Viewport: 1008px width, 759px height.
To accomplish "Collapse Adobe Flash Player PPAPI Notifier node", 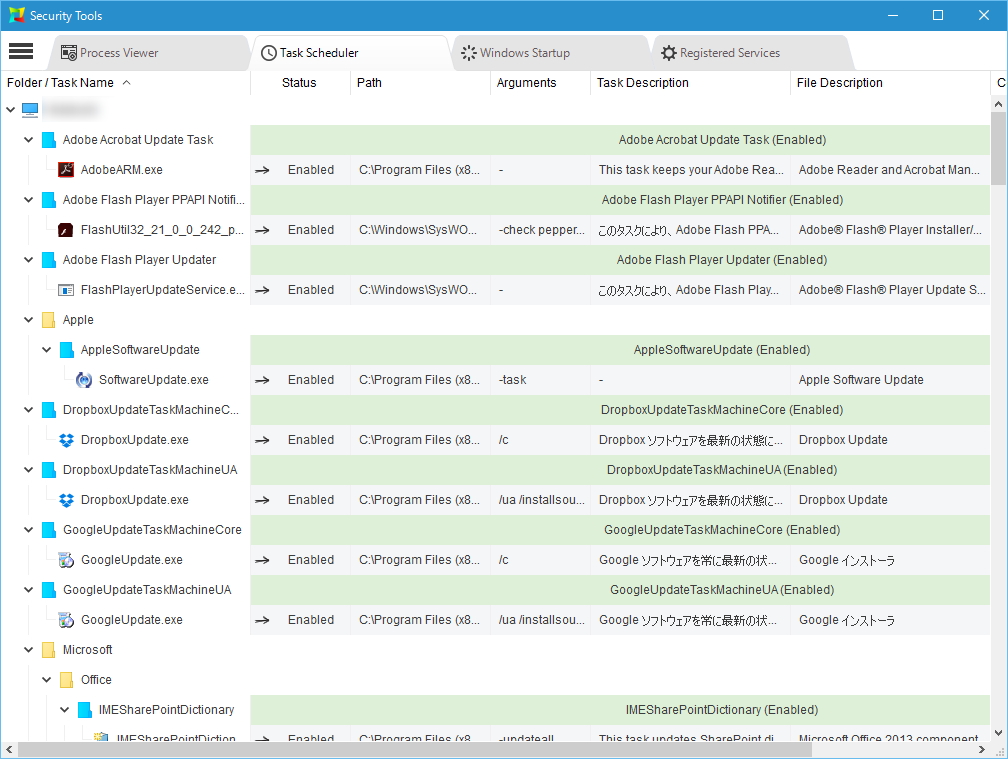I will 28,200.
